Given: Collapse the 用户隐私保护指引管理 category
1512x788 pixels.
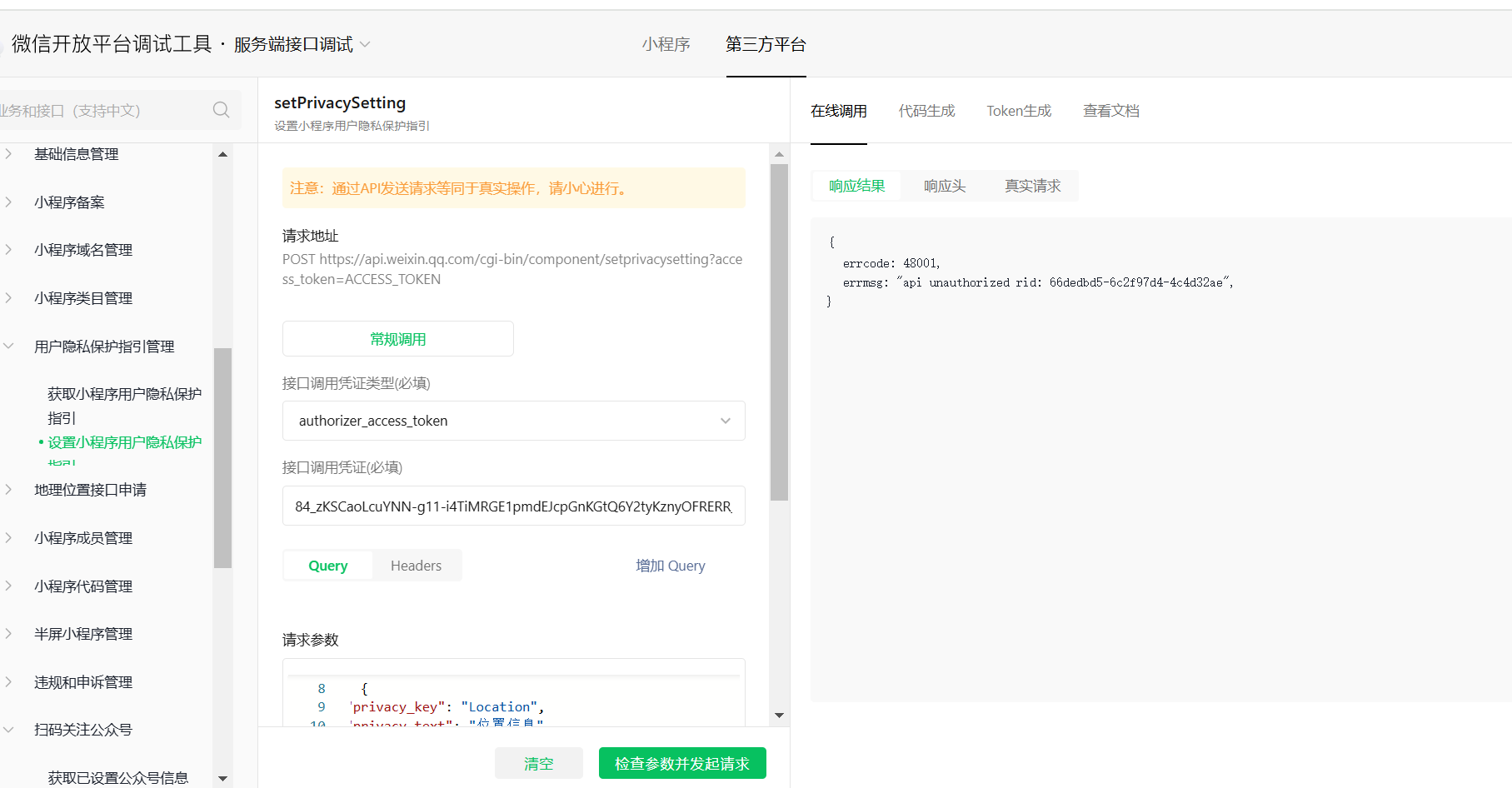Looking at the screenshot, I should pyautogui.click(x=106, y=347).
